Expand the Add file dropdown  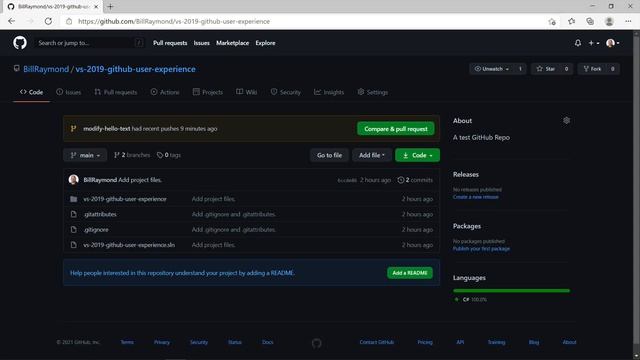[x=372, y=155]
